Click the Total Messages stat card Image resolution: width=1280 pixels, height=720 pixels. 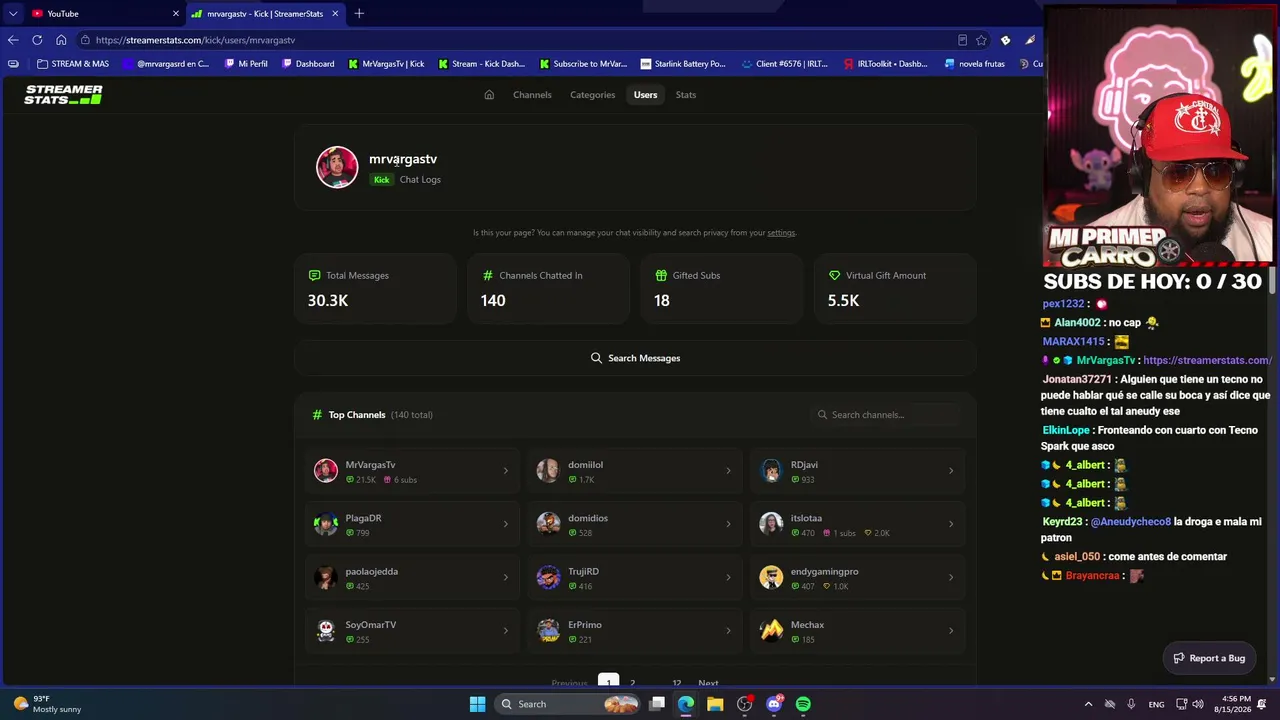point(375,288)
